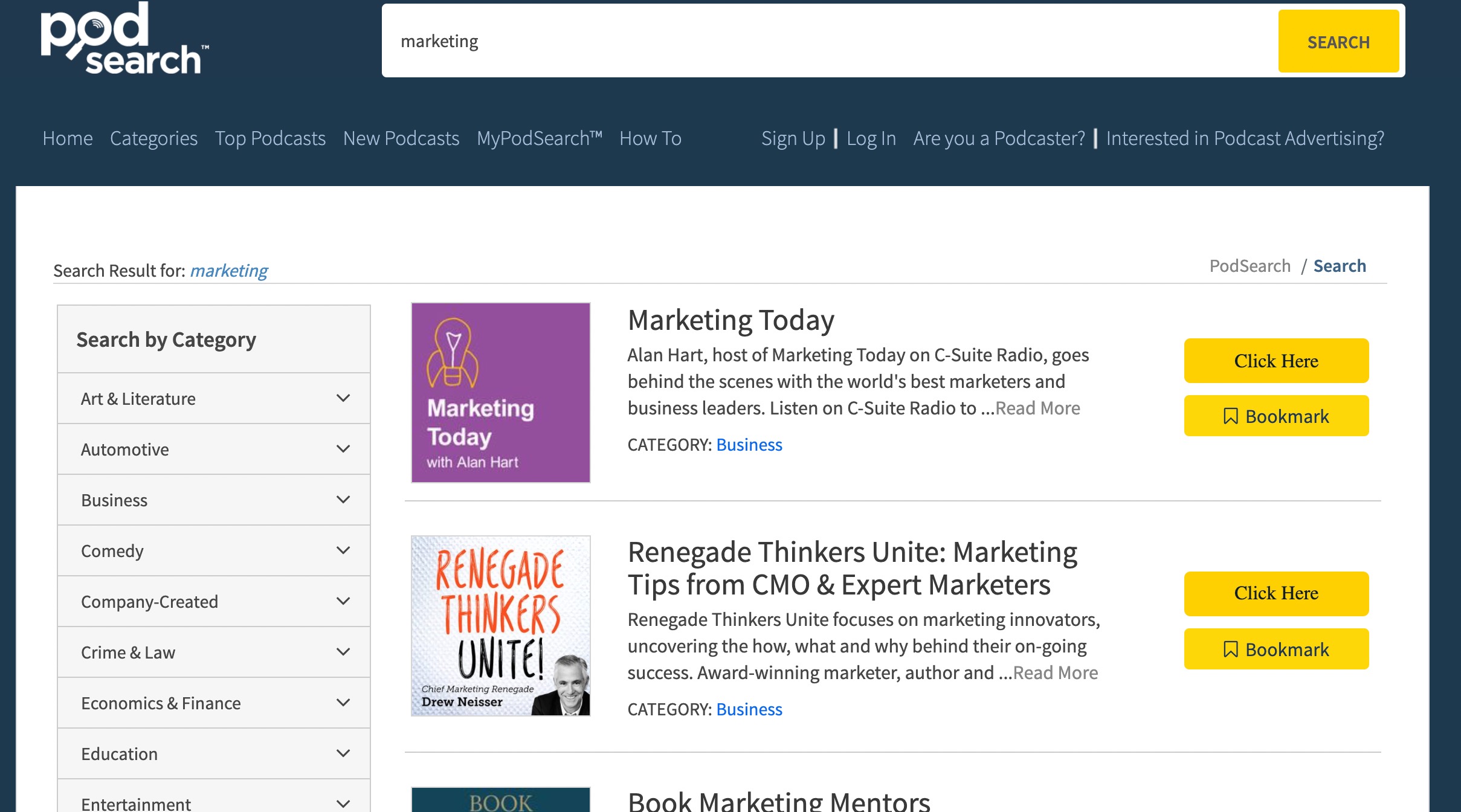Click italic marketing search term link

pos(229,271)
